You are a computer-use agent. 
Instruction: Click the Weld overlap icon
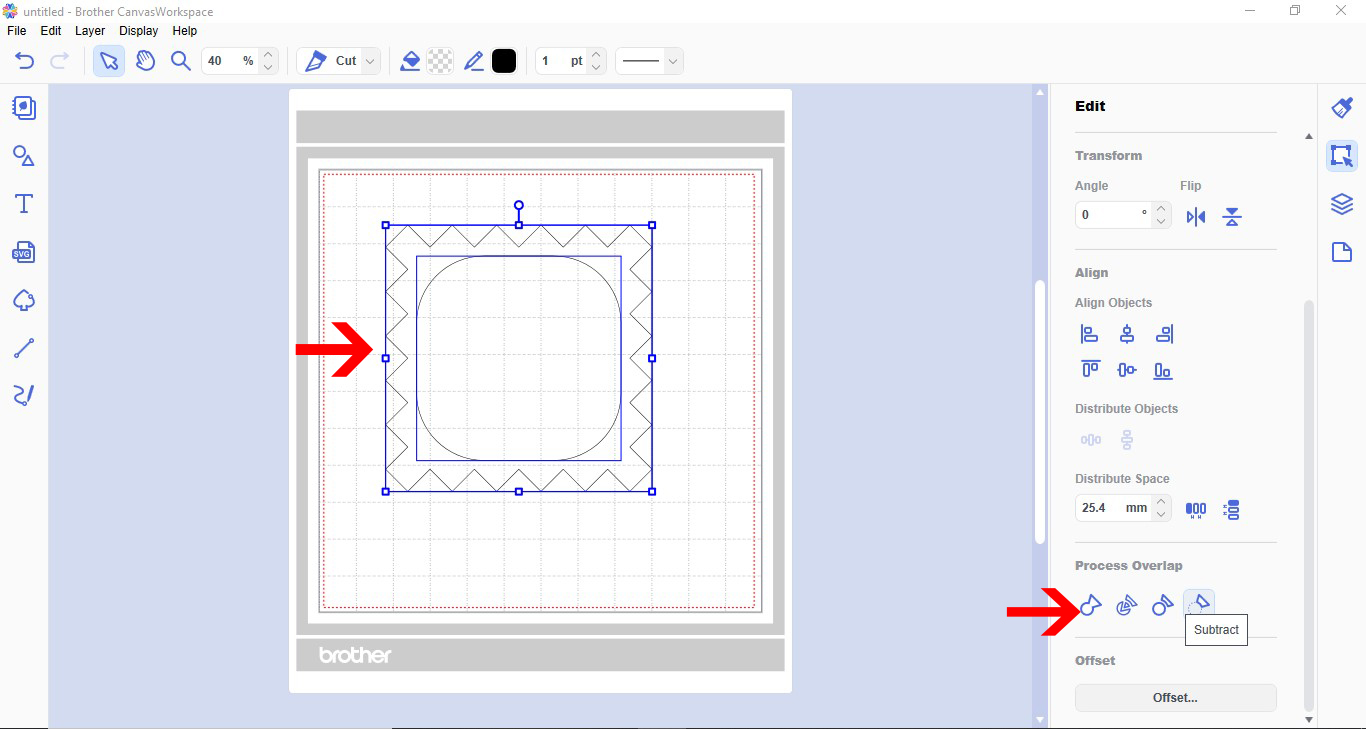(1091, 605)
